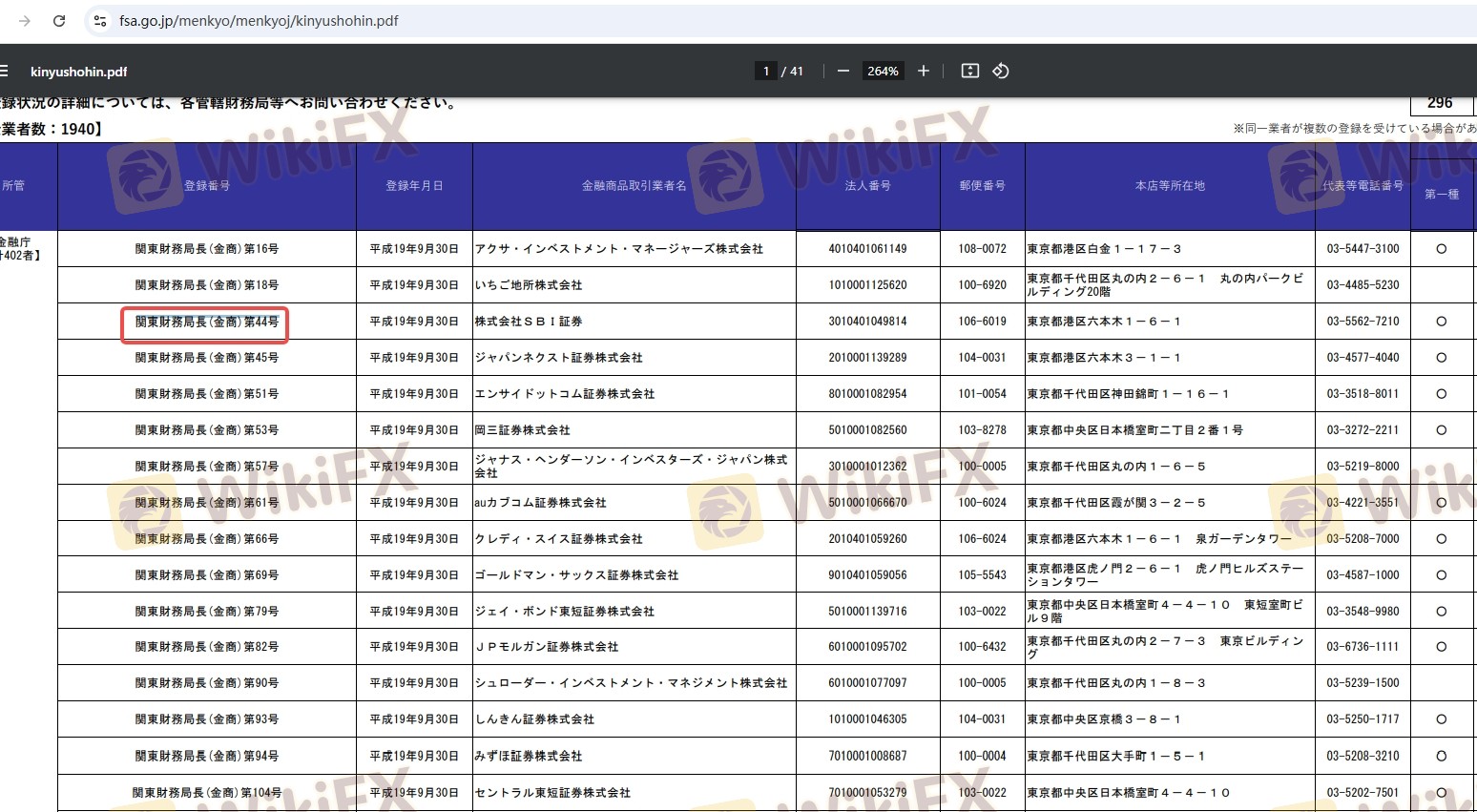Select the みずほ証券株式会社 row name
1477x812 pixels.
(529, 756)
